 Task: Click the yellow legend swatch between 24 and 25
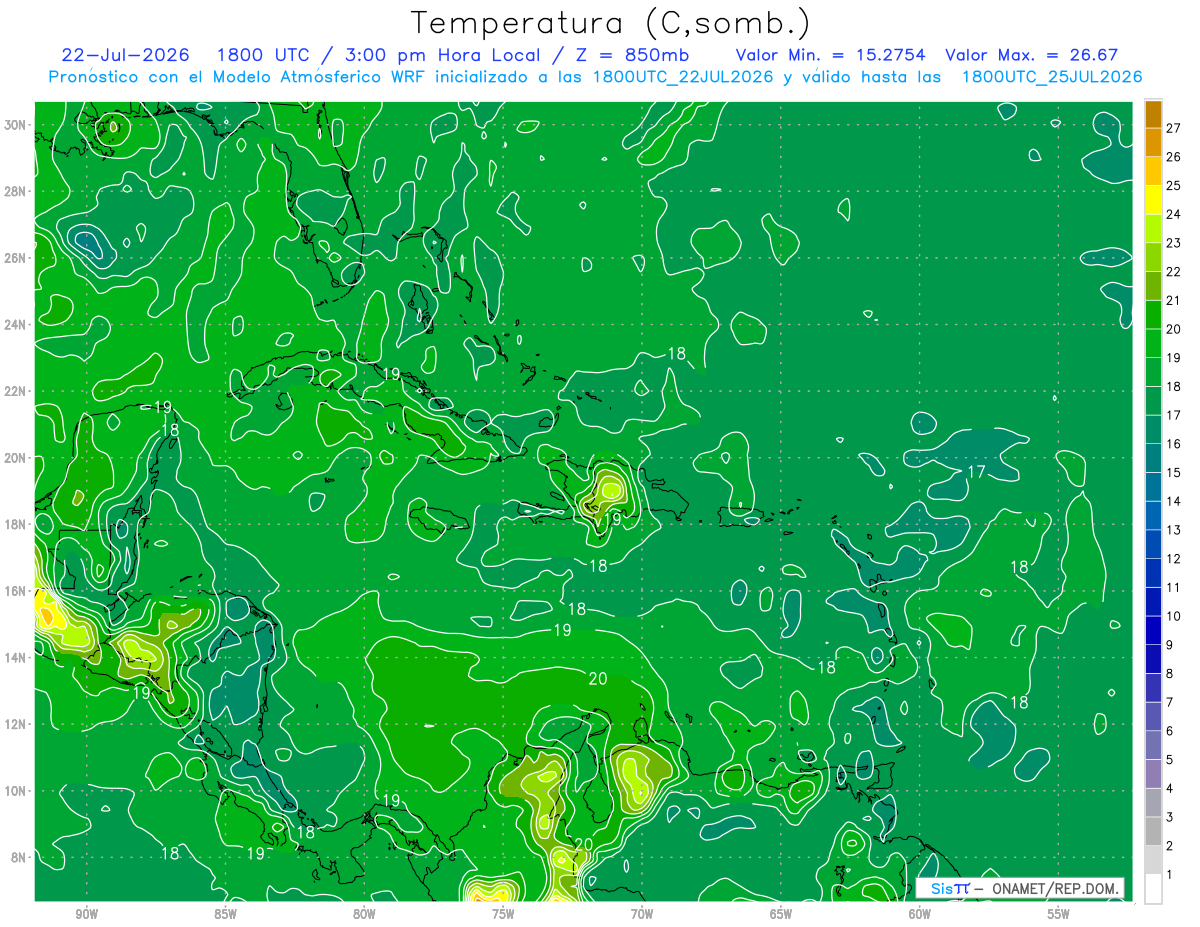coord(1153,200)
